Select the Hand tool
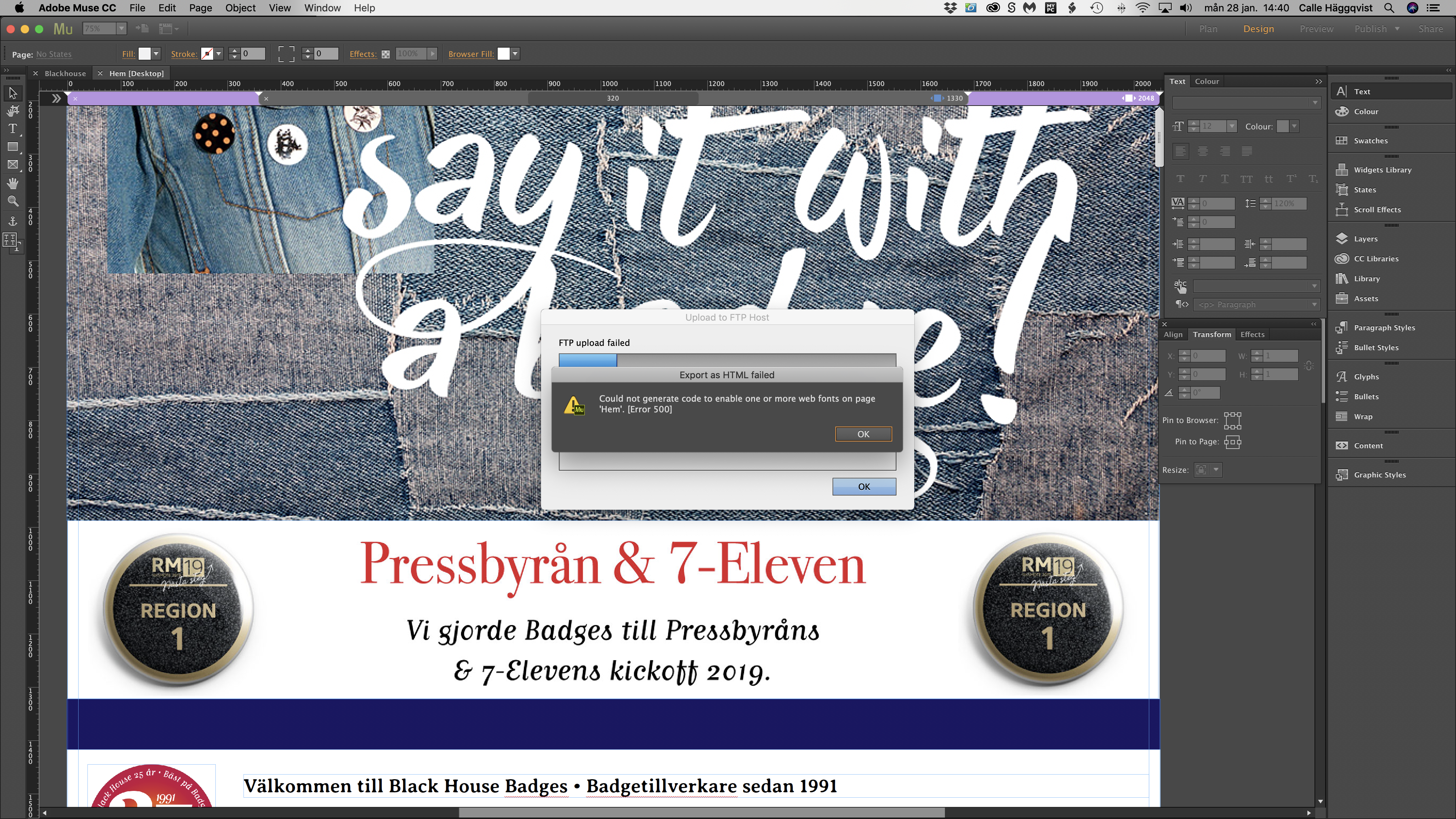This screenshot has width=1456, height=819. pos(13,183)
